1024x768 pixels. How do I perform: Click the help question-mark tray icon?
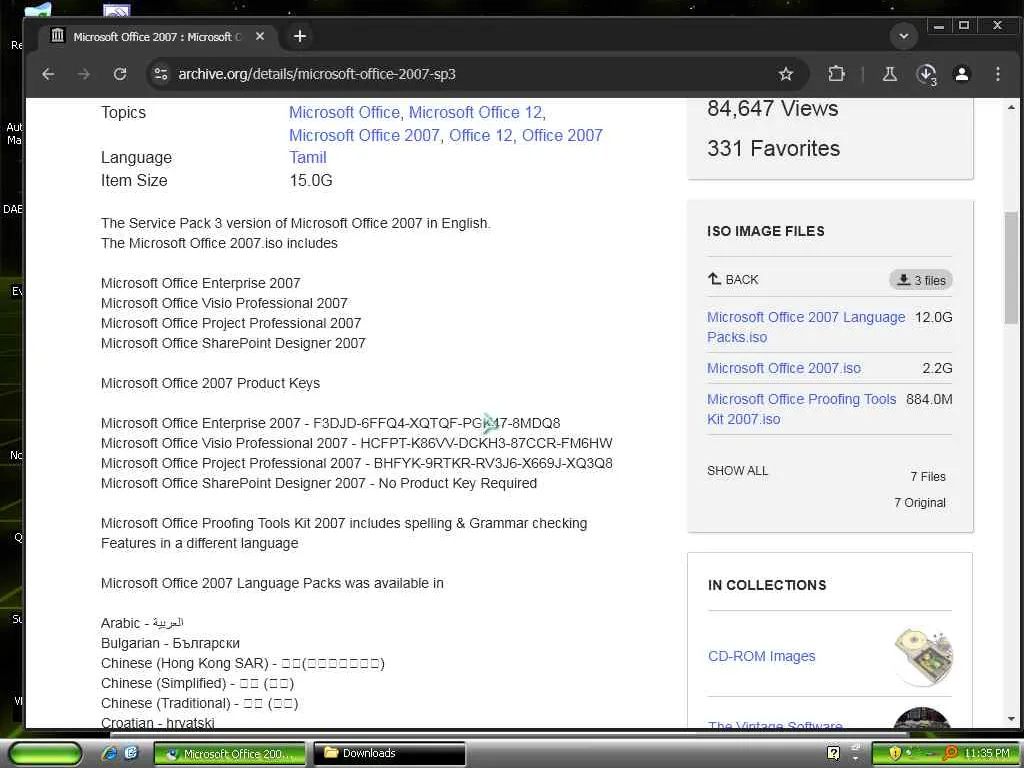tap(833, 753)
